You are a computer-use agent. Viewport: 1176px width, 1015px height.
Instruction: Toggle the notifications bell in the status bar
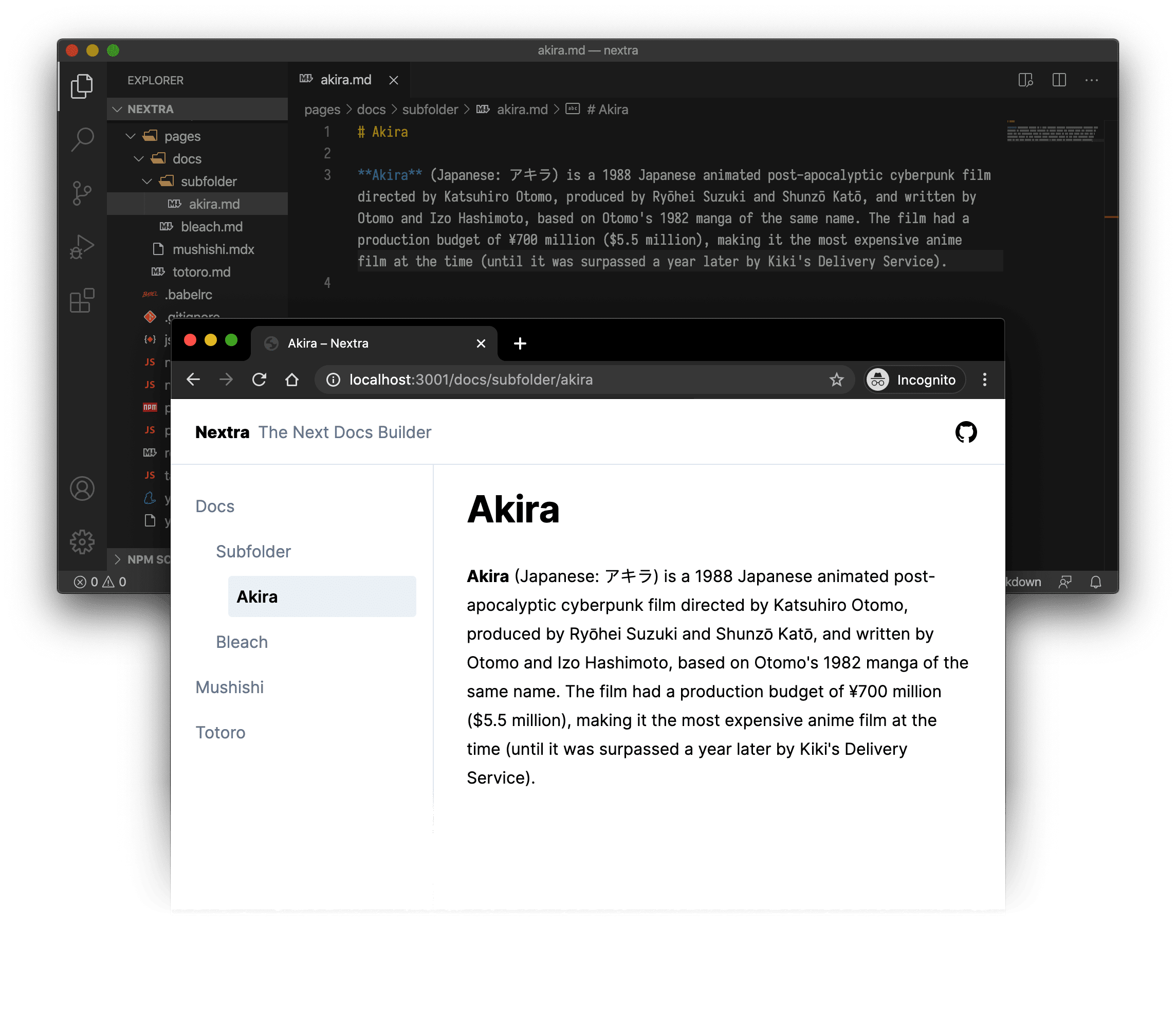(x=1095, y=582)
